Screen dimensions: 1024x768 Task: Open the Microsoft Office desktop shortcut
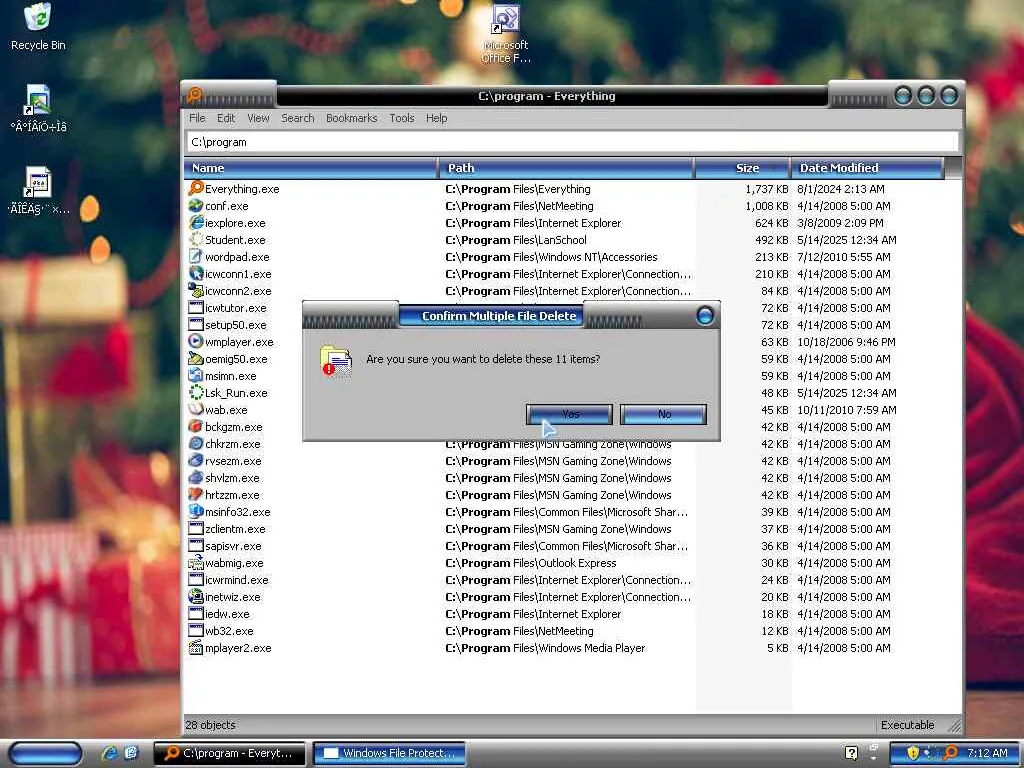click(506, 35)
